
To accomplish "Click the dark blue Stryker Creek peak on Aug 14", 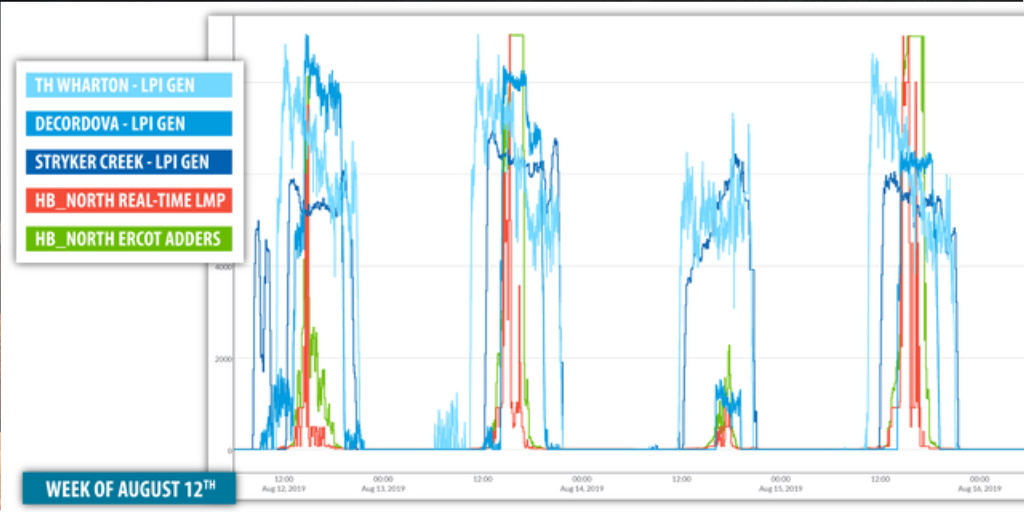I will 737,160.
